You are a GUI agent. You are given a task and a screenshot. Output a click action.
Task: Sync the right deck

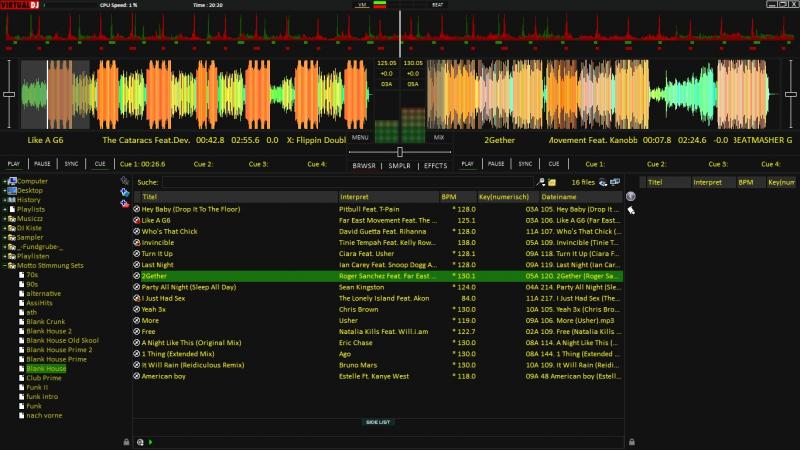tap(525, 164)
